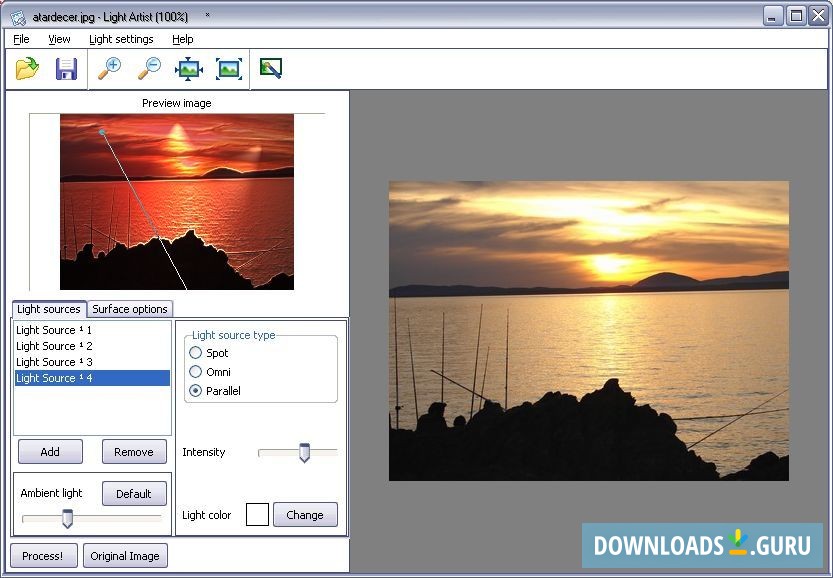
Task: Open the Help menu
Action: pyautogui.click(x=183, y=39)
